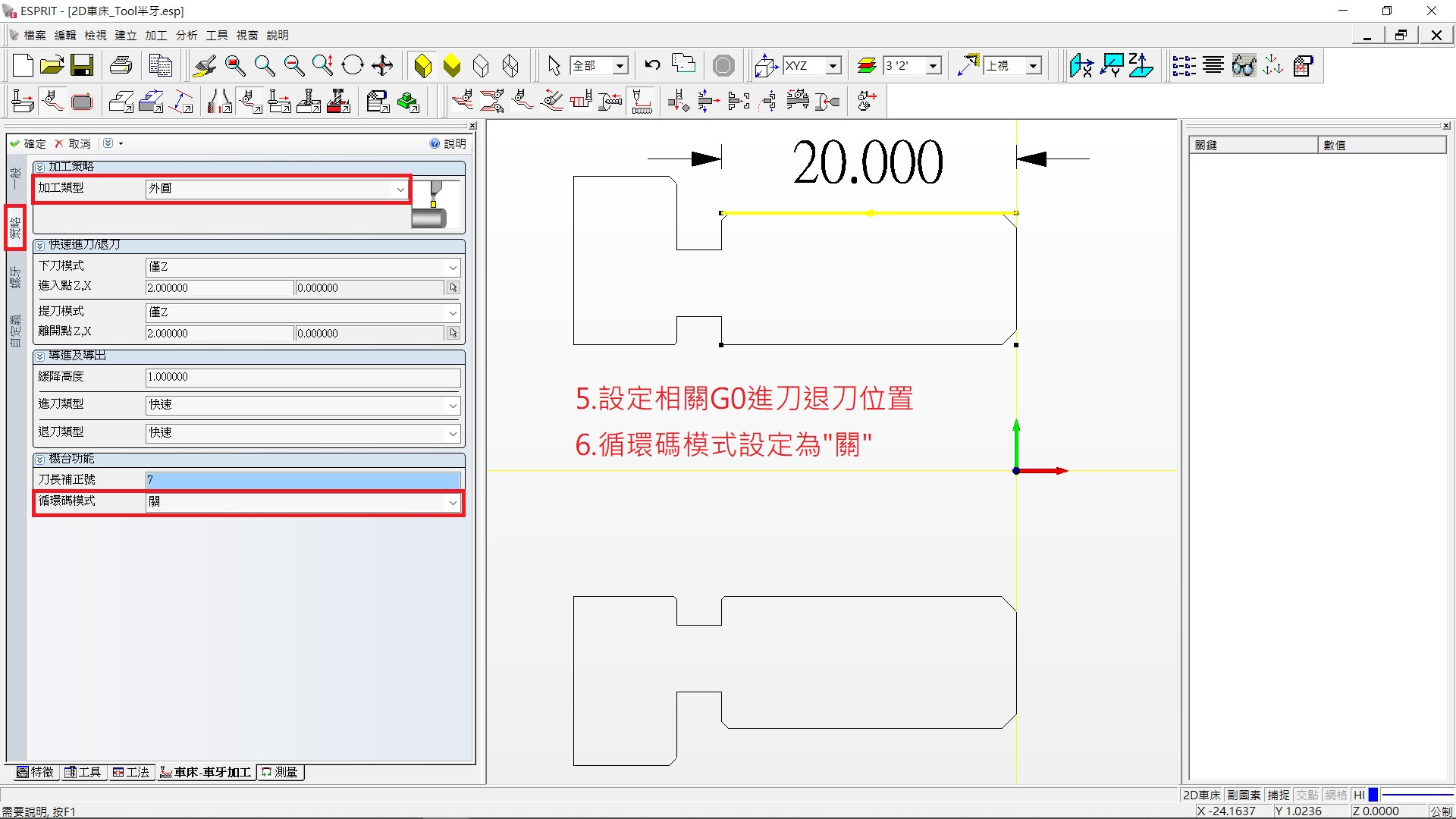Toggle 捕捉 snap mode in status bar

(1279, 795)
